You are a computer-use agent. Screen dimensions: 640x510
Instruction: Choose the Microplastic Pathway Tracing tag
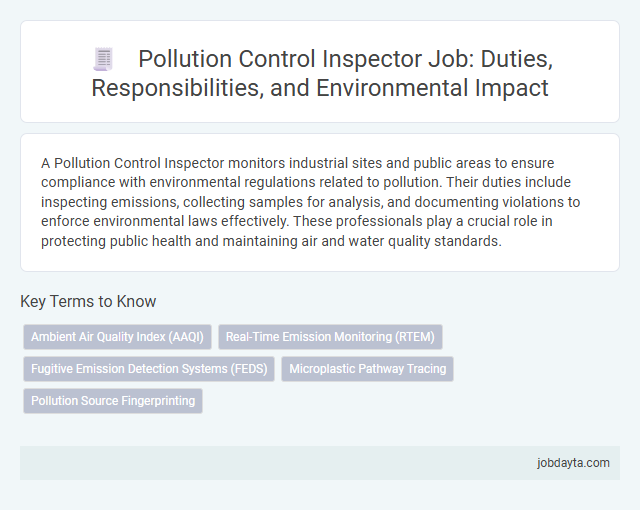pos(367,369)
